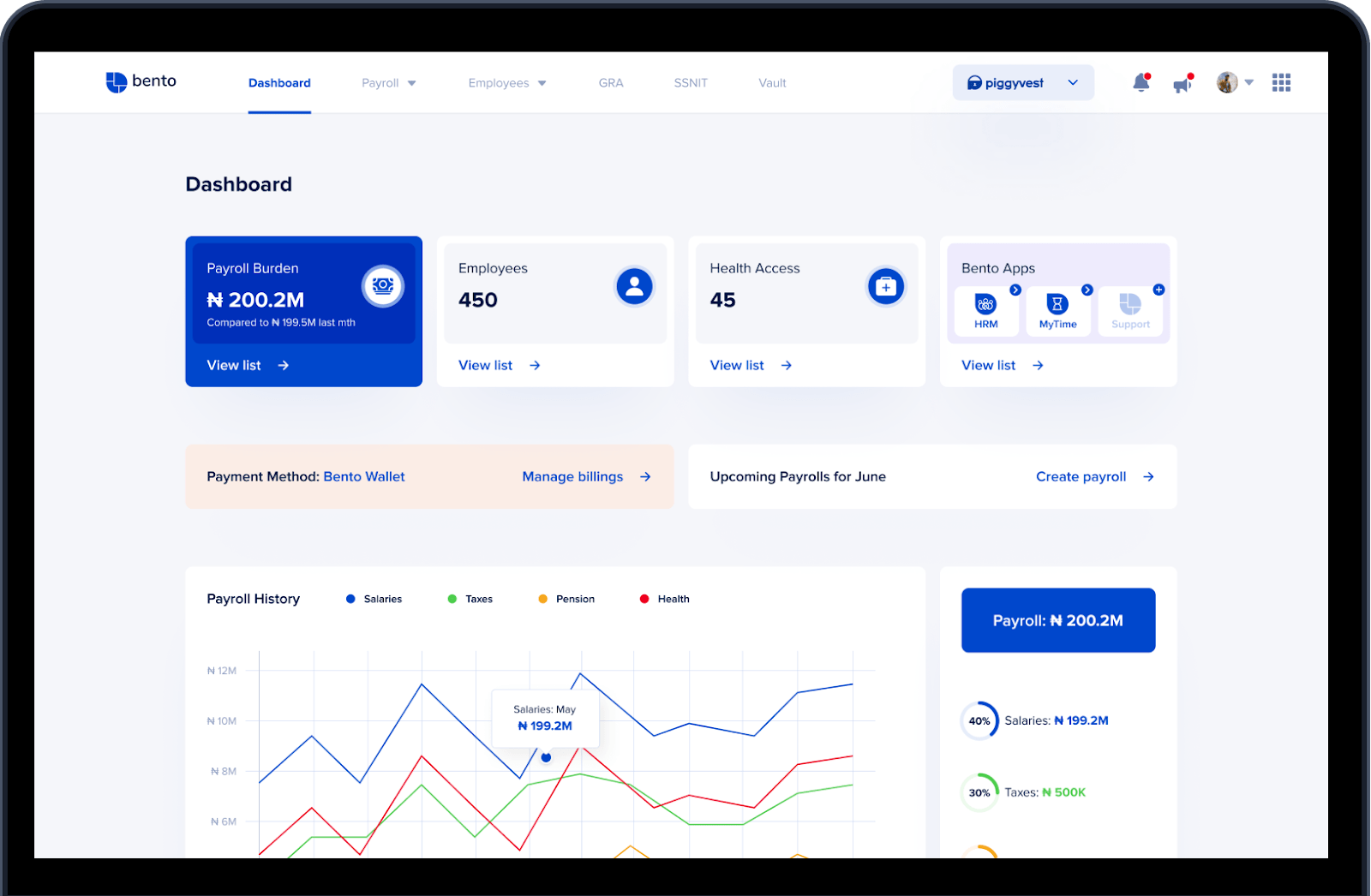Open the apps grid icon
This screenshot has height=896, width=1371.
(x=1281, y=82)
